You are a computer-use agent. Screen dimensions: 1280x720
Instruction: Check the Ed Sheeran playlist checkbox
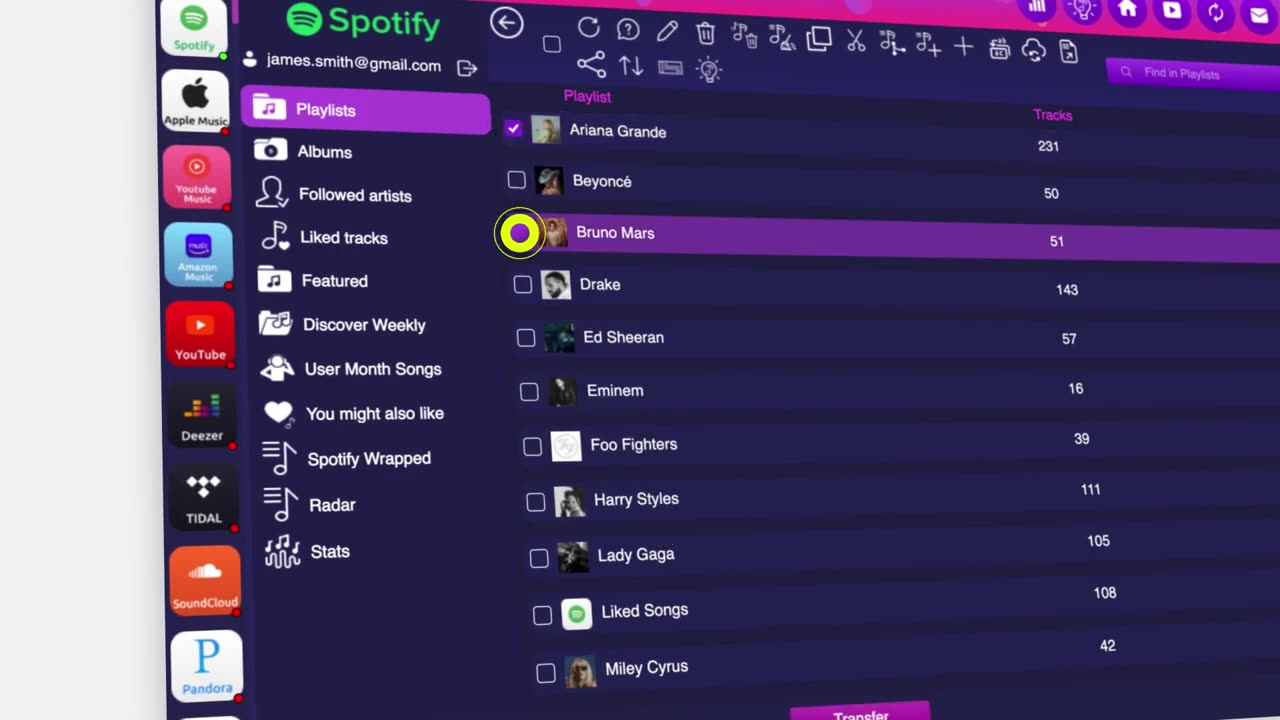pyautogui.click(x=526, y=338)
